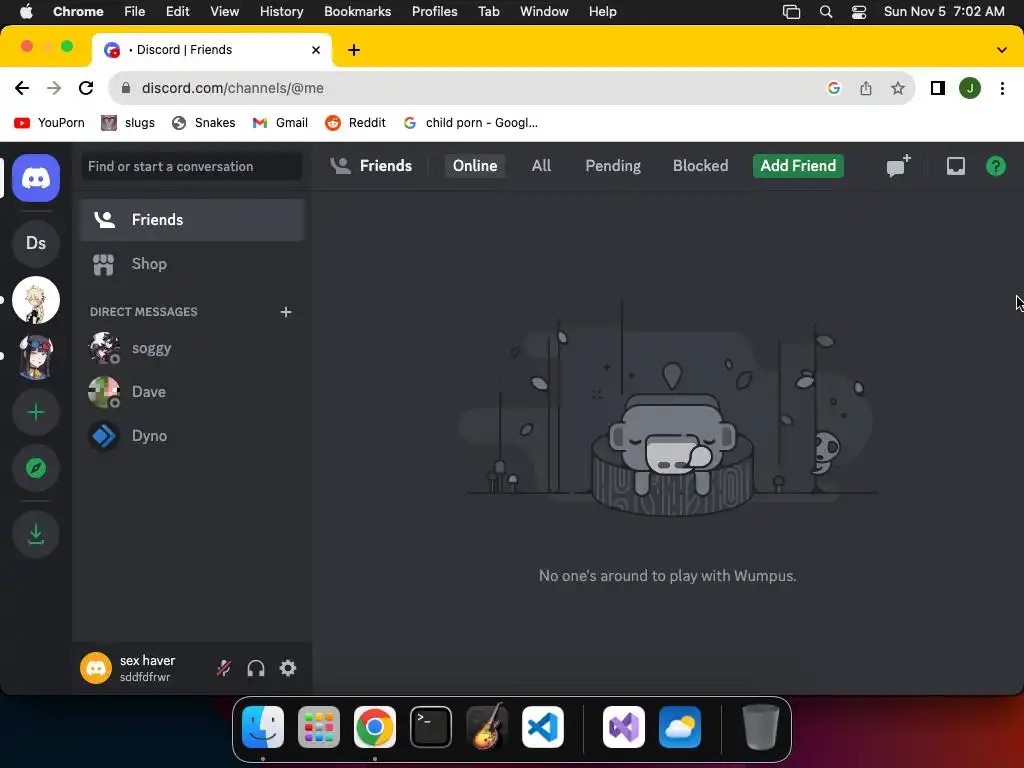Share this page icon

coord(865,88)
